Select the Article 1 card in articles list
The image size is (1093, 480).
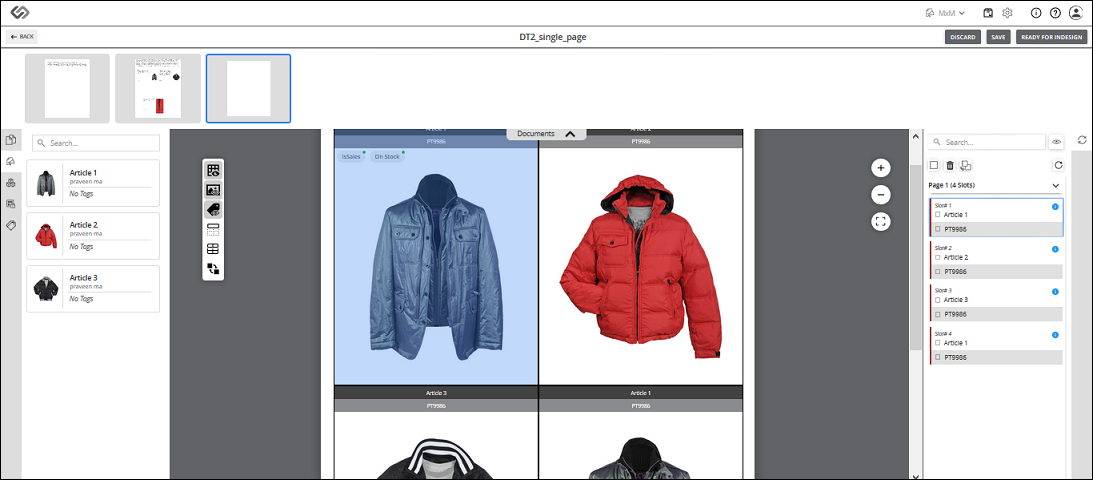(93, 183)
